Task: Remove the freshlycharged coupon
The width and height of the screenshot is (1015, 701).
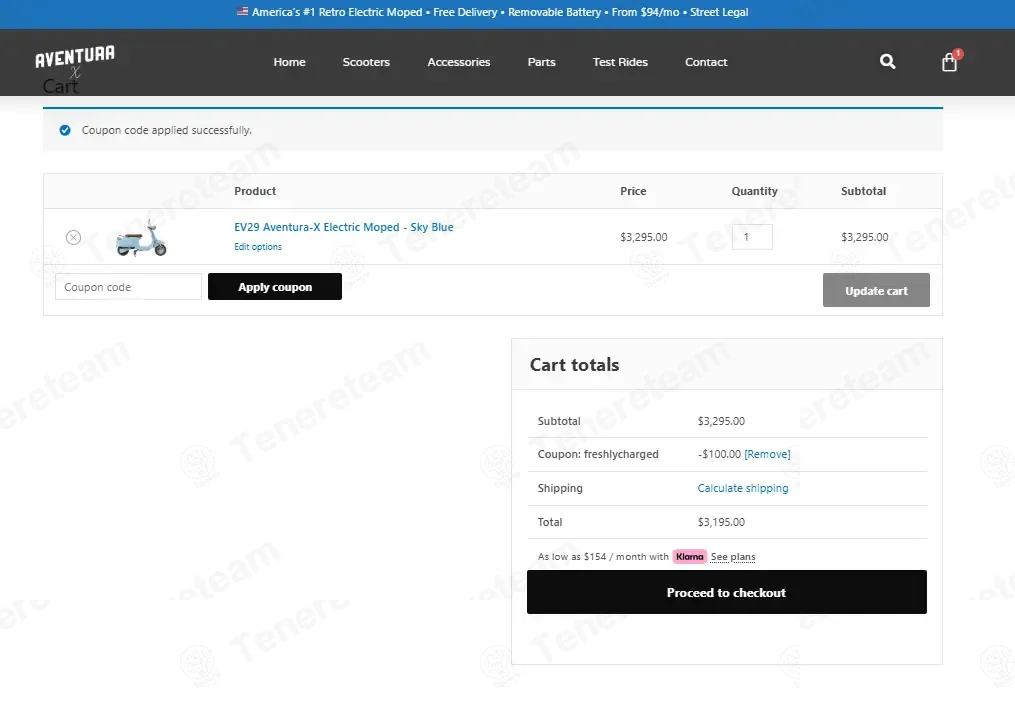Action: tap(767, 454)
